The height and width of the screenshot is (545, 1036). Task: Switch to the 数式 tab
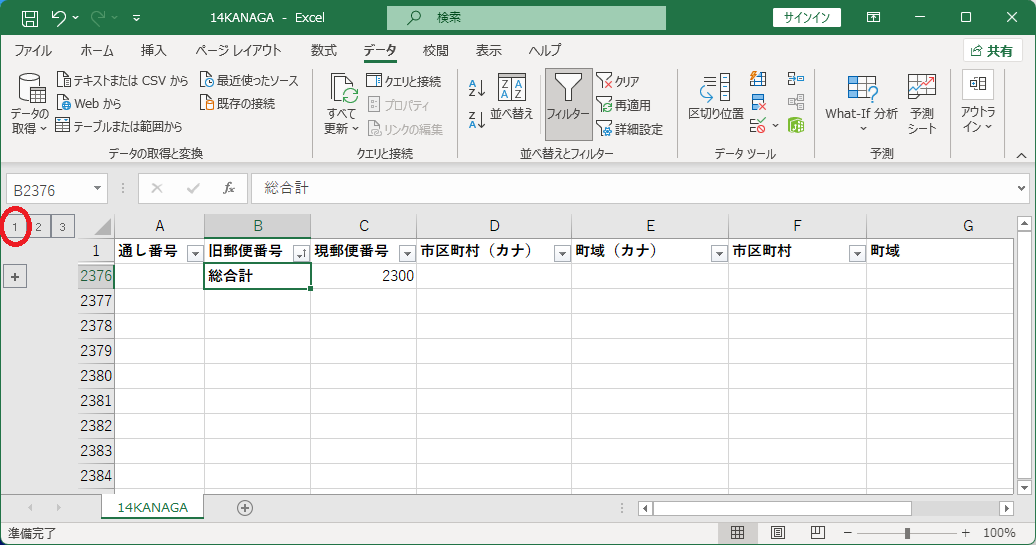pos(324,50)
